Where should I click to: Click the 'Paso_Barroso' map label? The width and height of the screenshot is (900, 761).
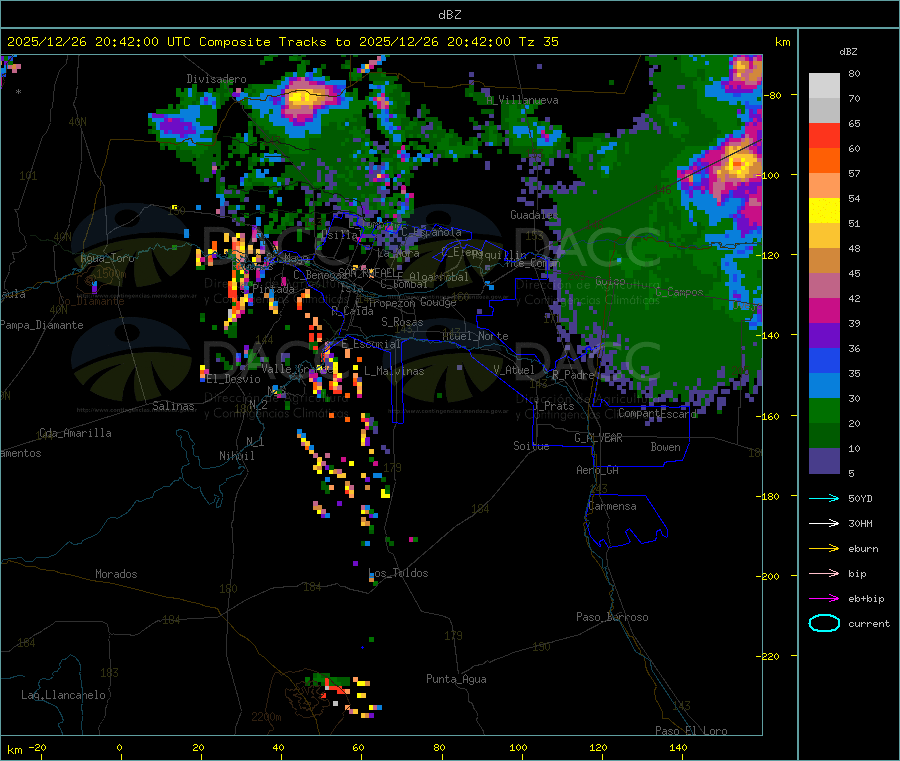(x=612, y=617)
